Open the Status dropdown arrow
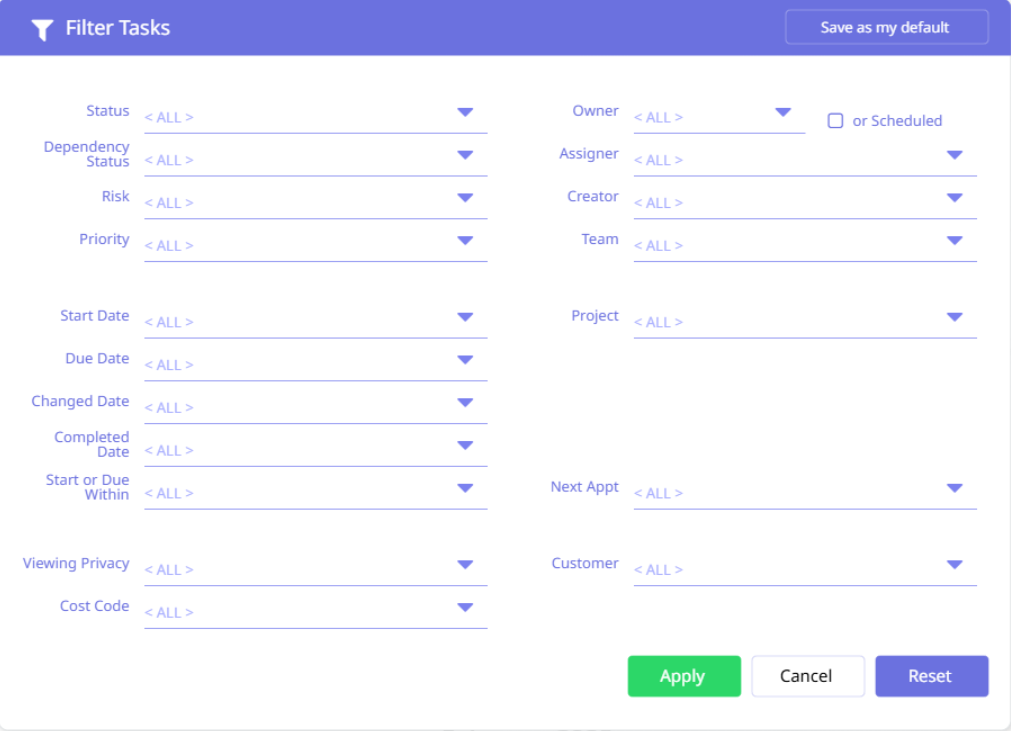1011x731 pixels. [465, 112]
